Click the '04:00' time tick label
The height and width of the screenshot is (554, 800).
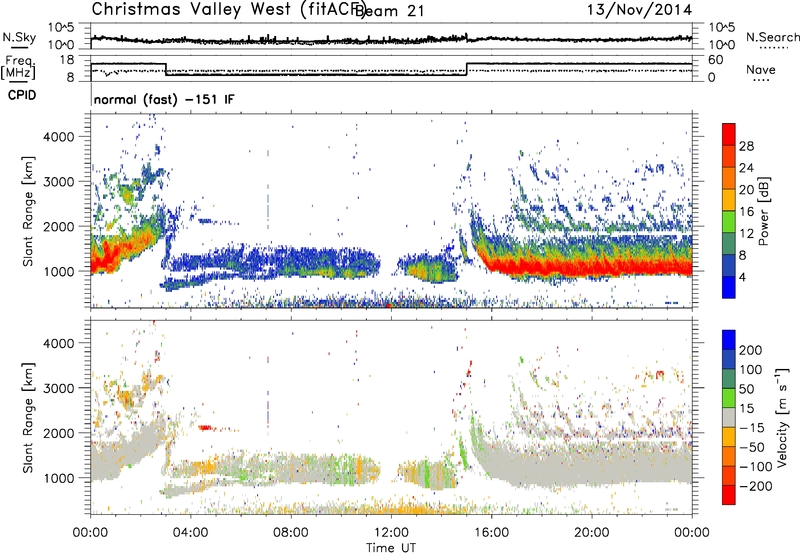(190, 533)
